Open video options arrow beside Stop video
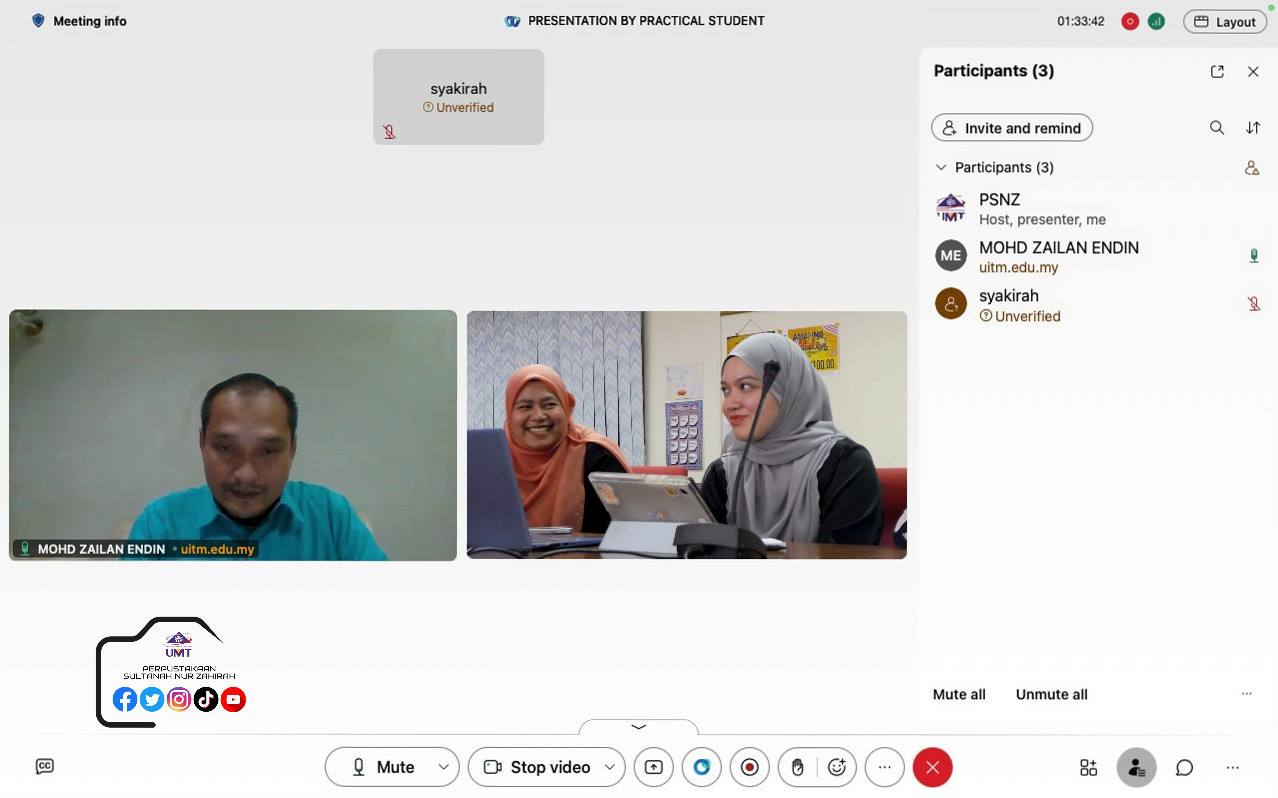Viewport: 1278px width, 798px height. click(x=609, y=767)
